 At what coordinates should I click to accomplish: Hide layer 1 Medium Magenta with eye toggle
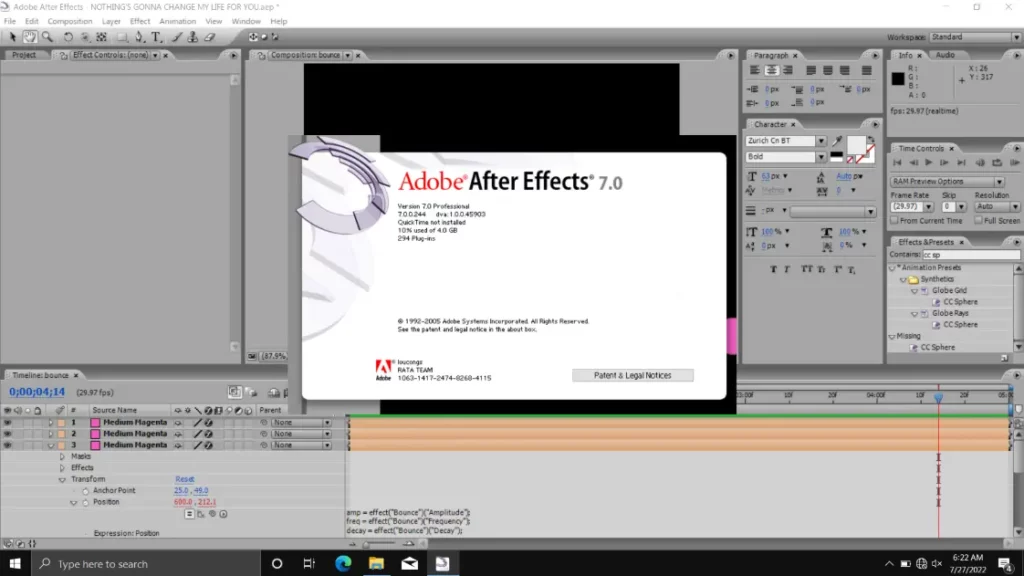click(8, 422)
